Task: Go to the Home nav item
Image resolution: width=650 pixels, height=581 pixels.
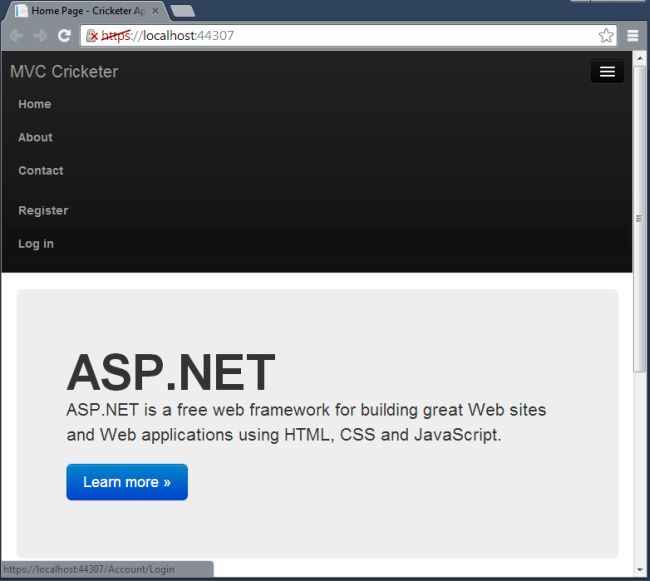Action: tap(35, 104)
